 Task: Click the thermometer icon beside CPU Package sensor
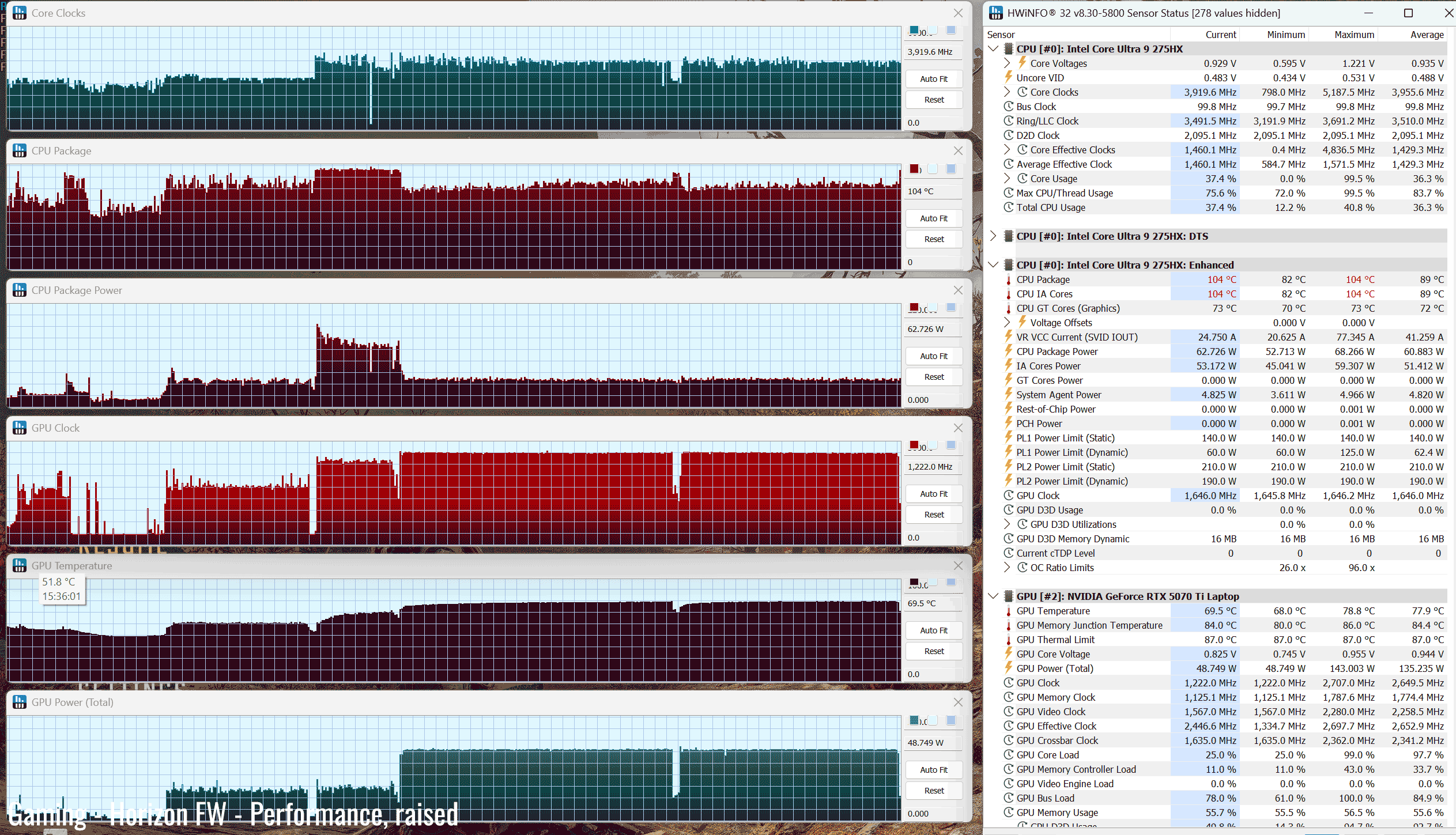point(1008,279)
